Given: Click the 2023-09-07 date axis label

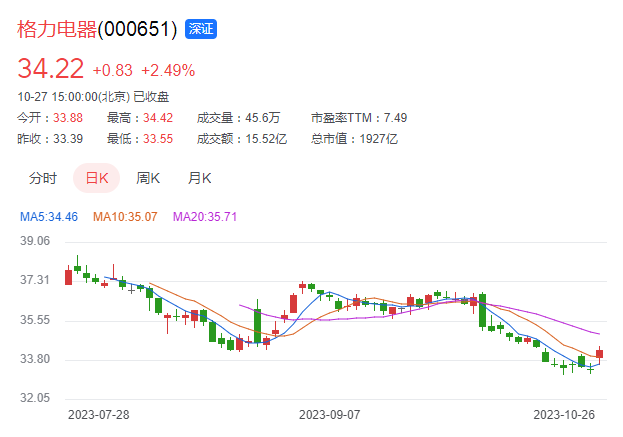Looking at the screenshot, I should 329,415.
